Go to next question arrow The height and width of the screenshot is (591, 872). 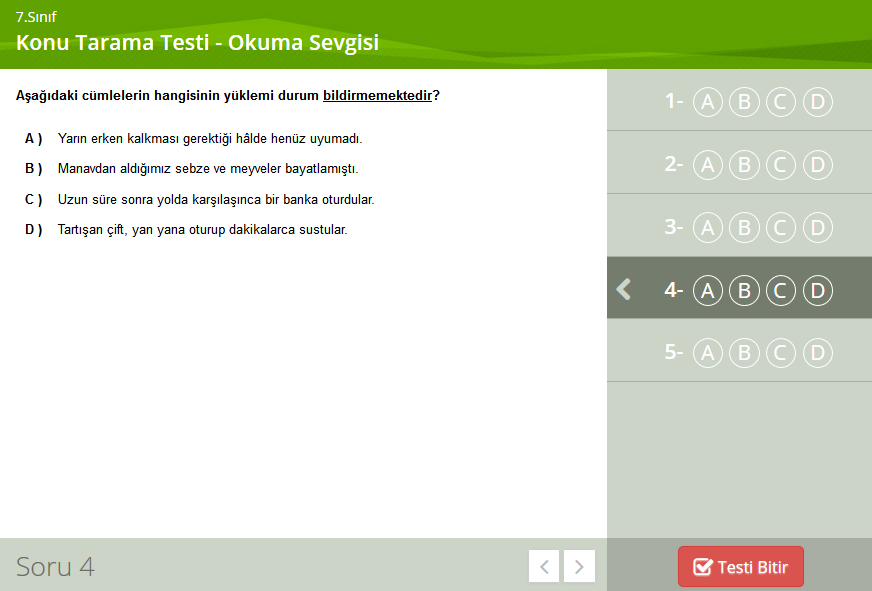(579, 567)
